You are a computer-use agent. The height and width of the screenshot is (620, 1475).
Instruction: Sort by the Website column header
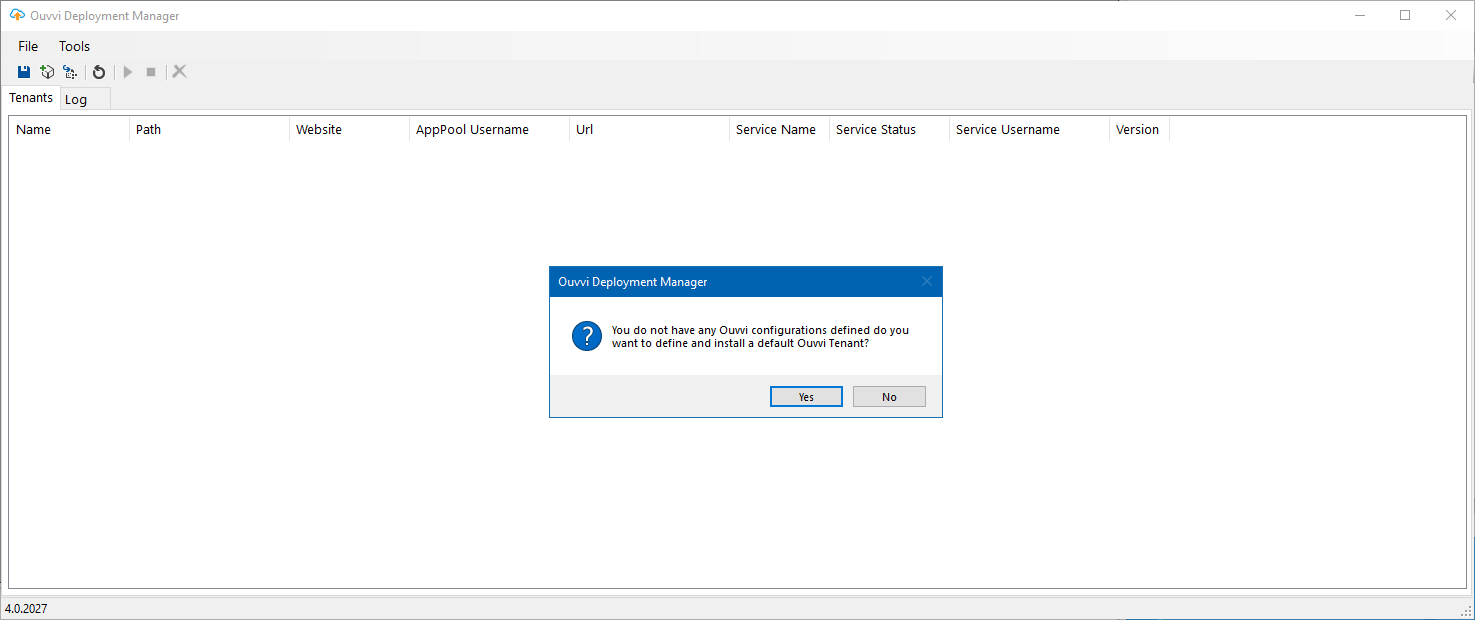[349, 129]
